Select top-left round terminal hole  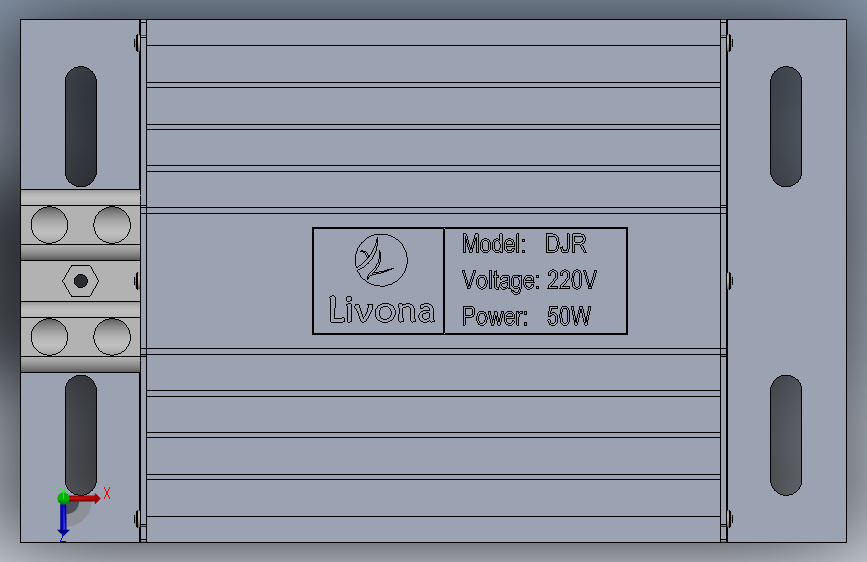pyautogui.click(x=50, y=225)
